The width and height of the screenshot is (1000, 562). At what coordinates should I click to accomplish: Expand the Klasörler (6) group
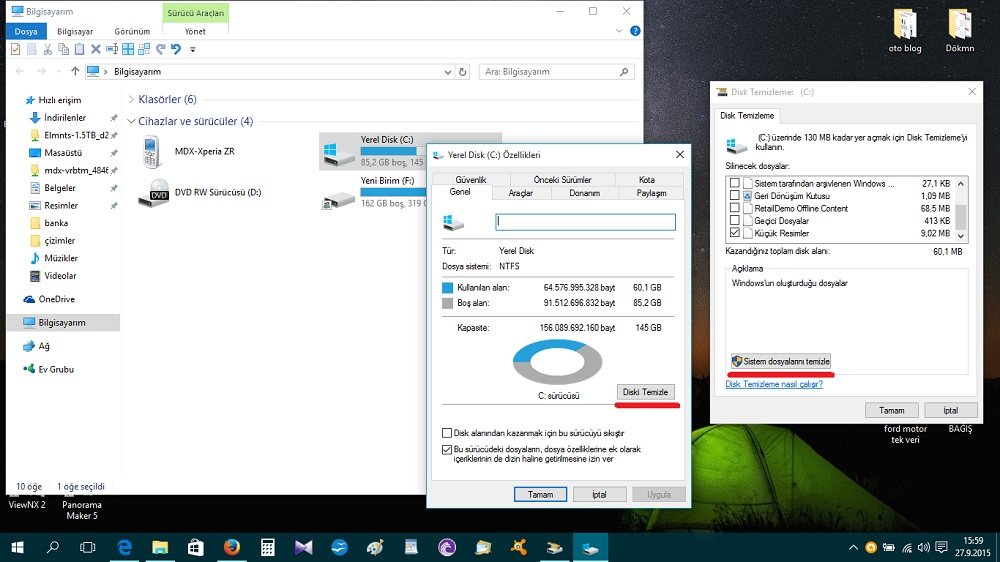131,99
